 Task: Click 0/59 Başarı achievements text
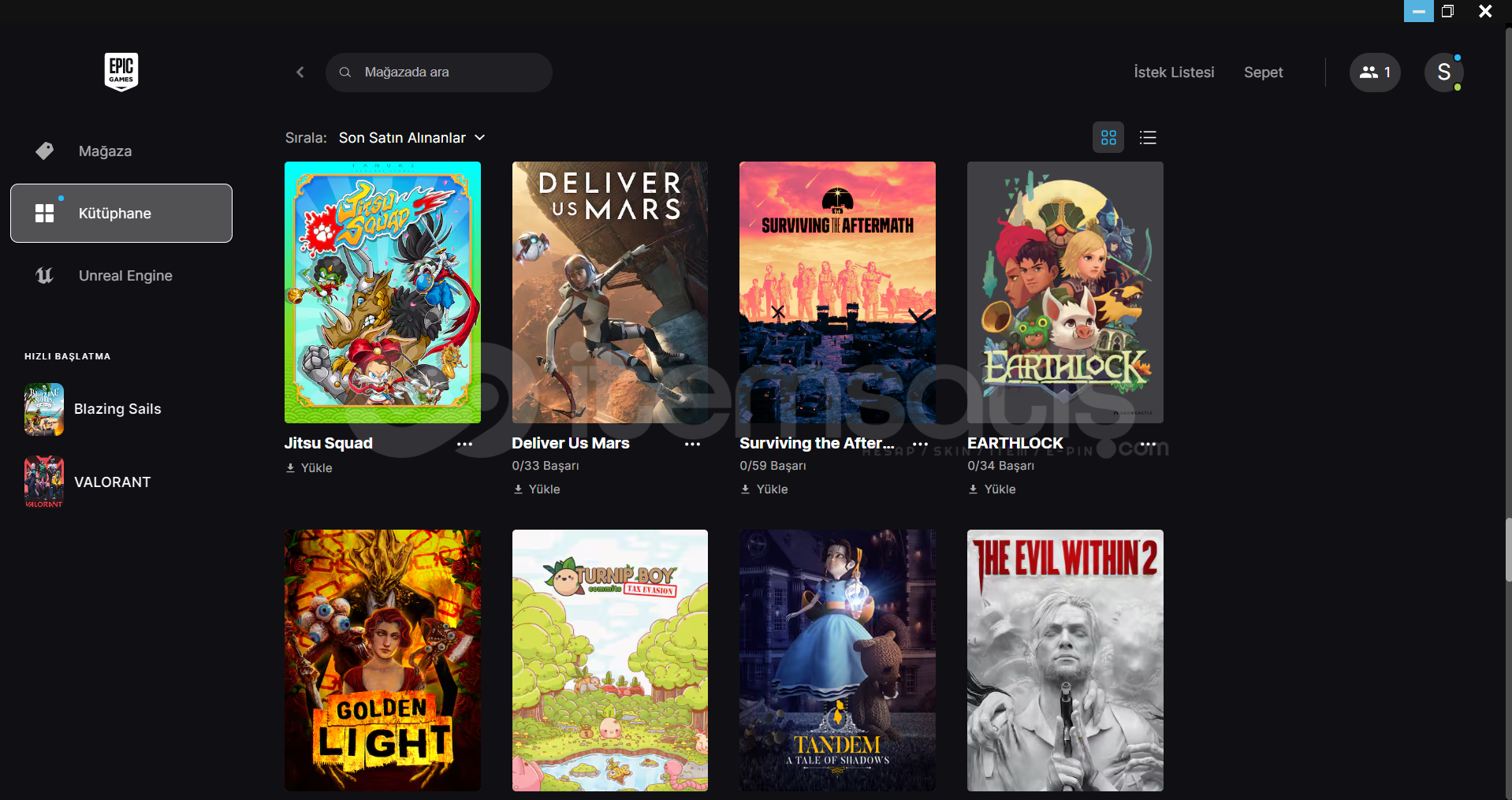(x=773, y=466)
